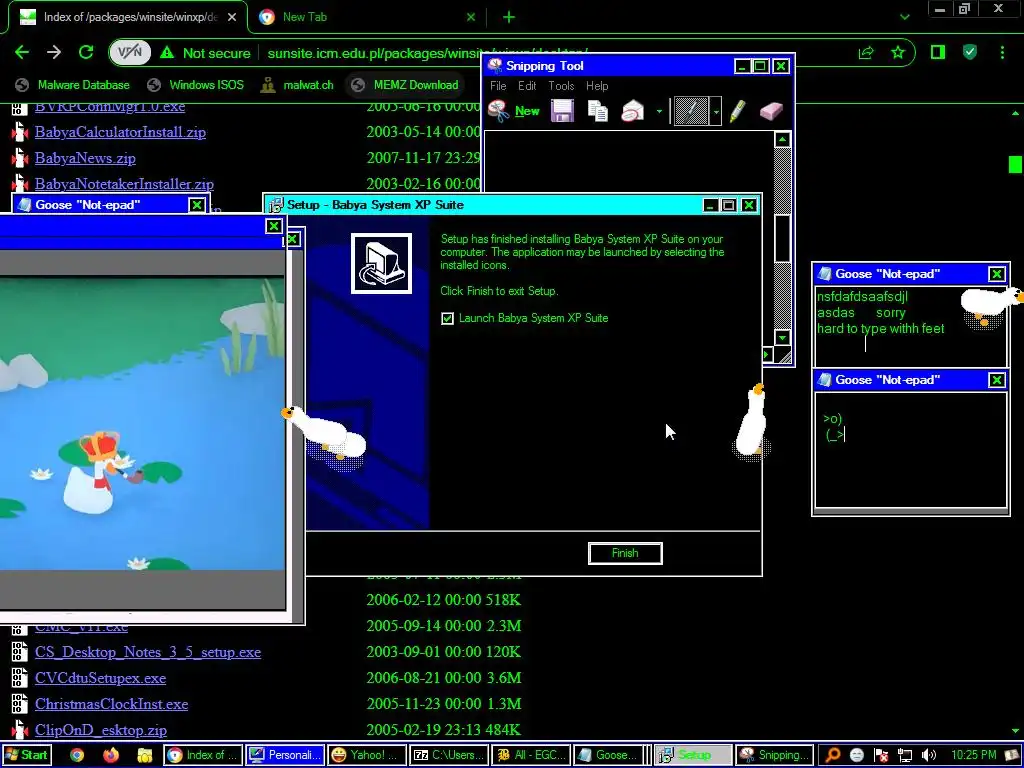This screenshot has height=768, width=1024.
Task: Click the 10:25 PM taskbar clock
Action: pyautogui.click(x=974, y=755)
